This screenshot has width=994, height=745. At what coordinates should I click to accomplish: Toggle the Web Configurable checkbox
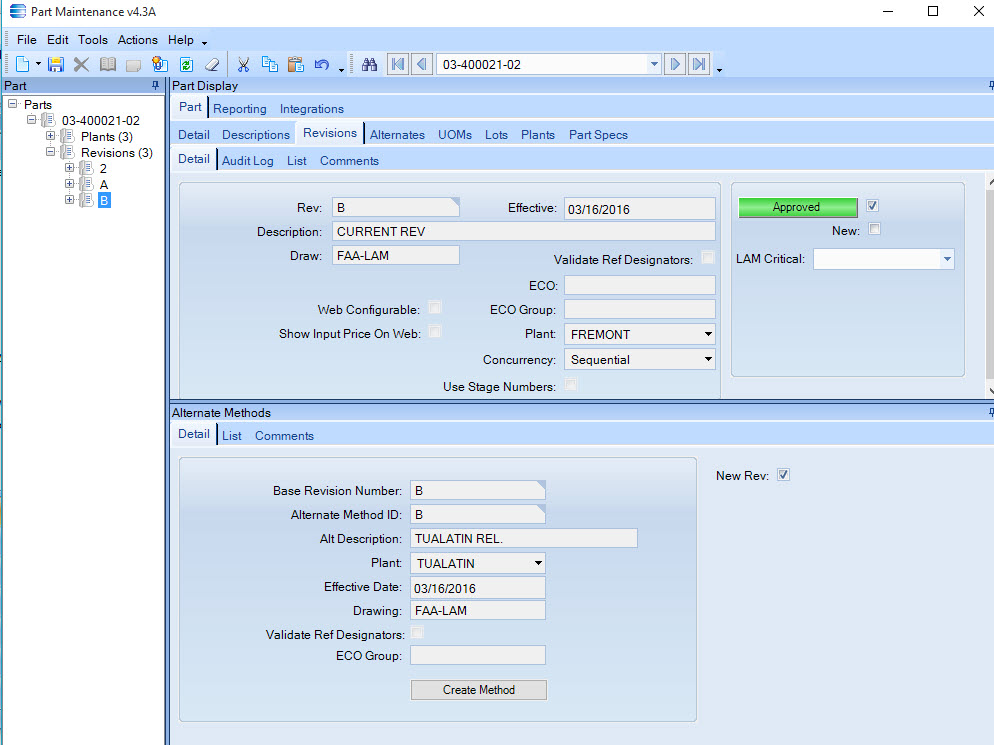(x=435, y=307)
